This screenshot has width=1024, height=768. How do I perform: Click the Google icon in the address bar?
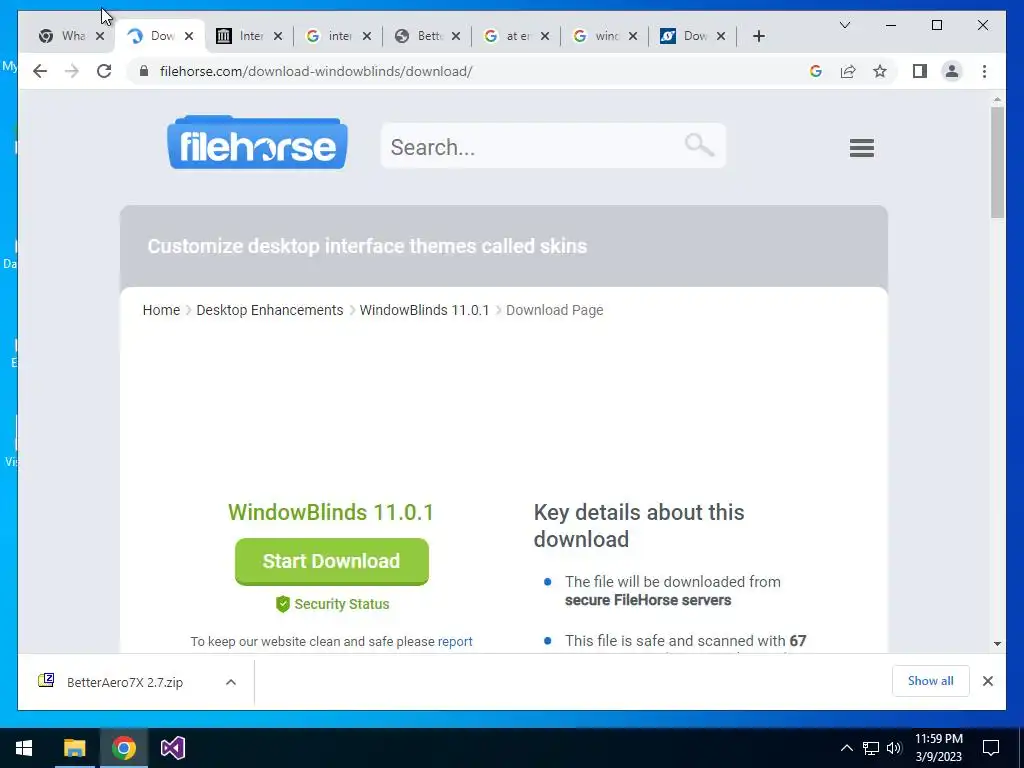[x=816, y=71]
